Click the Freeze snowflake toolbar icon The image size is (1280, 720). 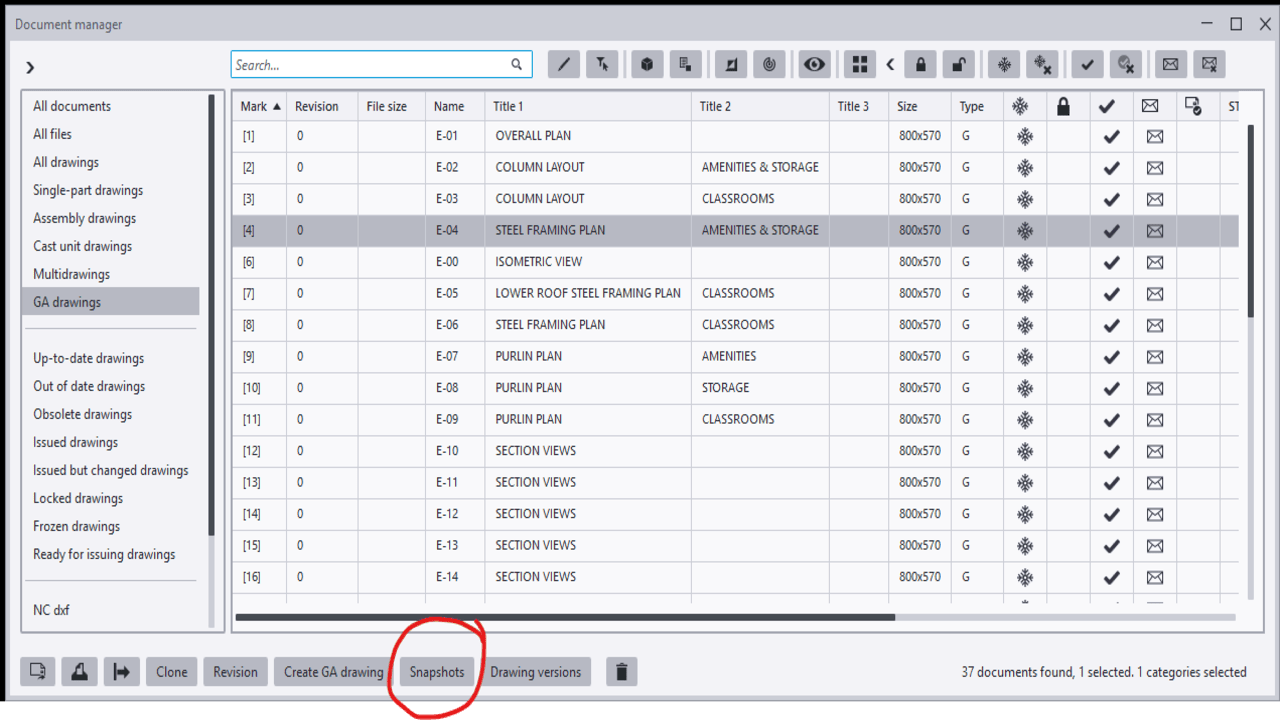1004,65
